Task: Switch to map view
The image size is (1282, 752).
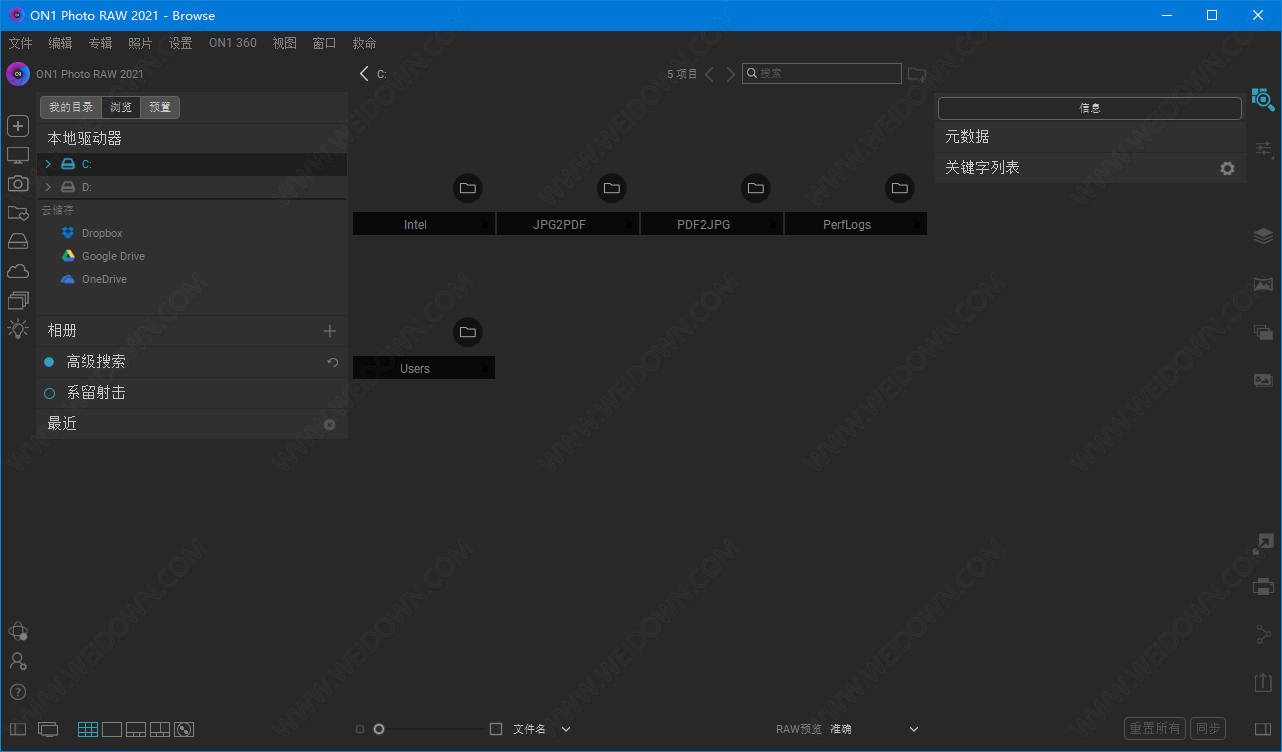Action: (184, 730)
